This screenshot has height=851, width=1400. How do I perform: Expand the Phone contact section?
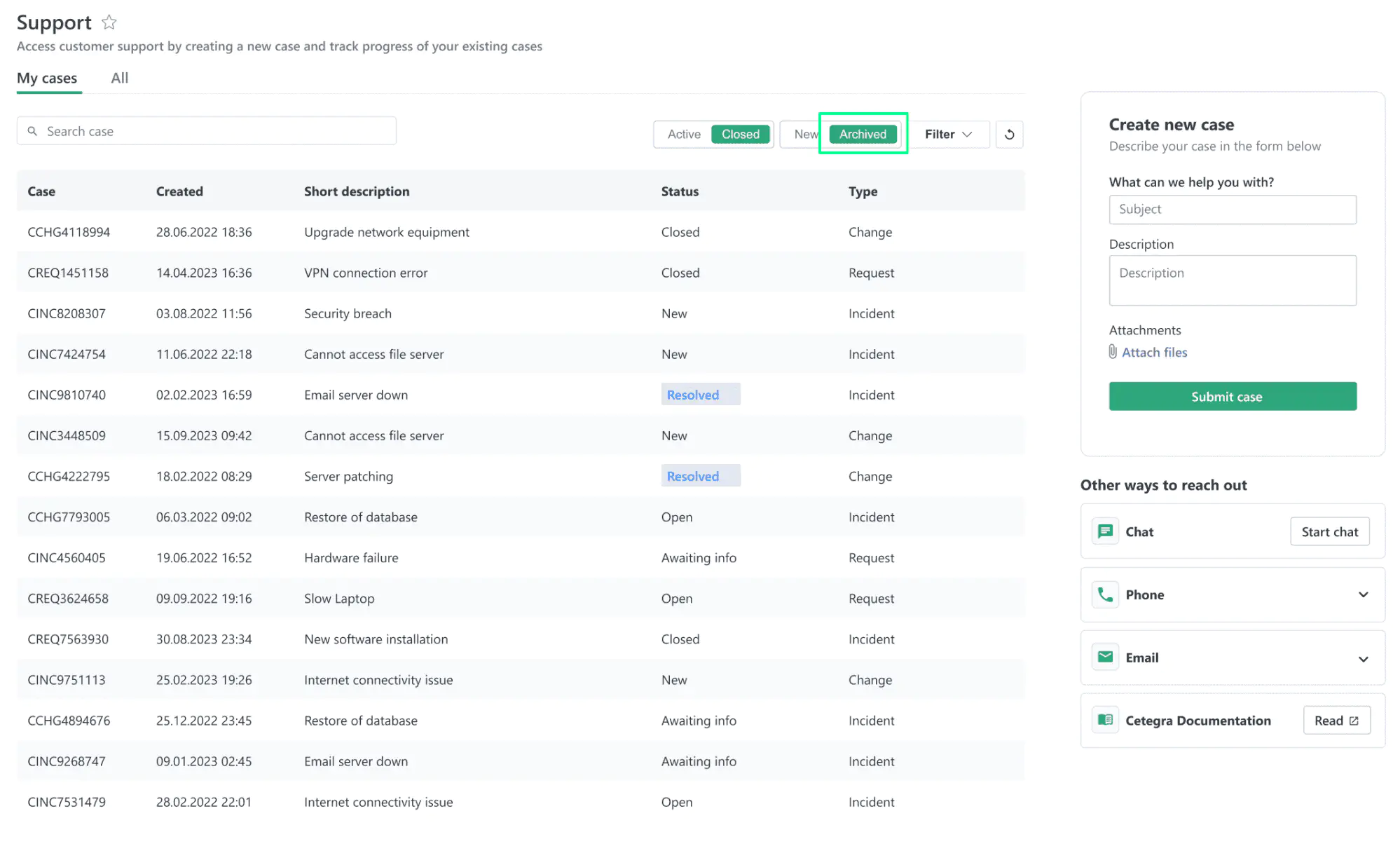click(x=1363, y=594)
